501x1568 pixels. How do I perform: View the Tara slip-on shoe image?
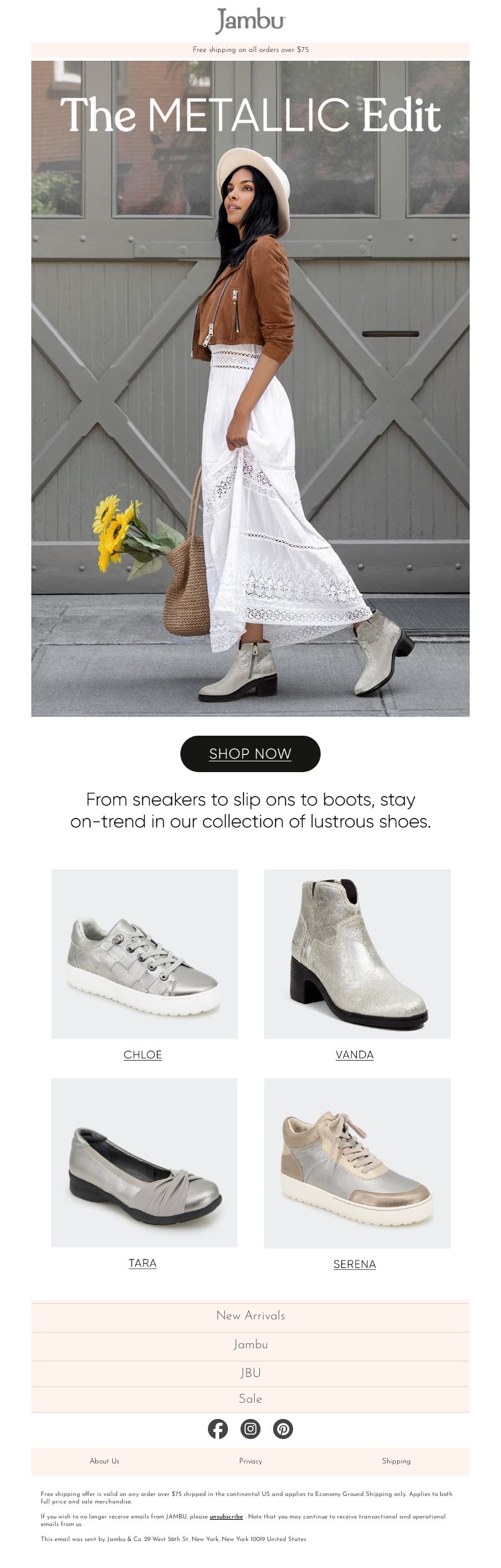click(144, 1162)
